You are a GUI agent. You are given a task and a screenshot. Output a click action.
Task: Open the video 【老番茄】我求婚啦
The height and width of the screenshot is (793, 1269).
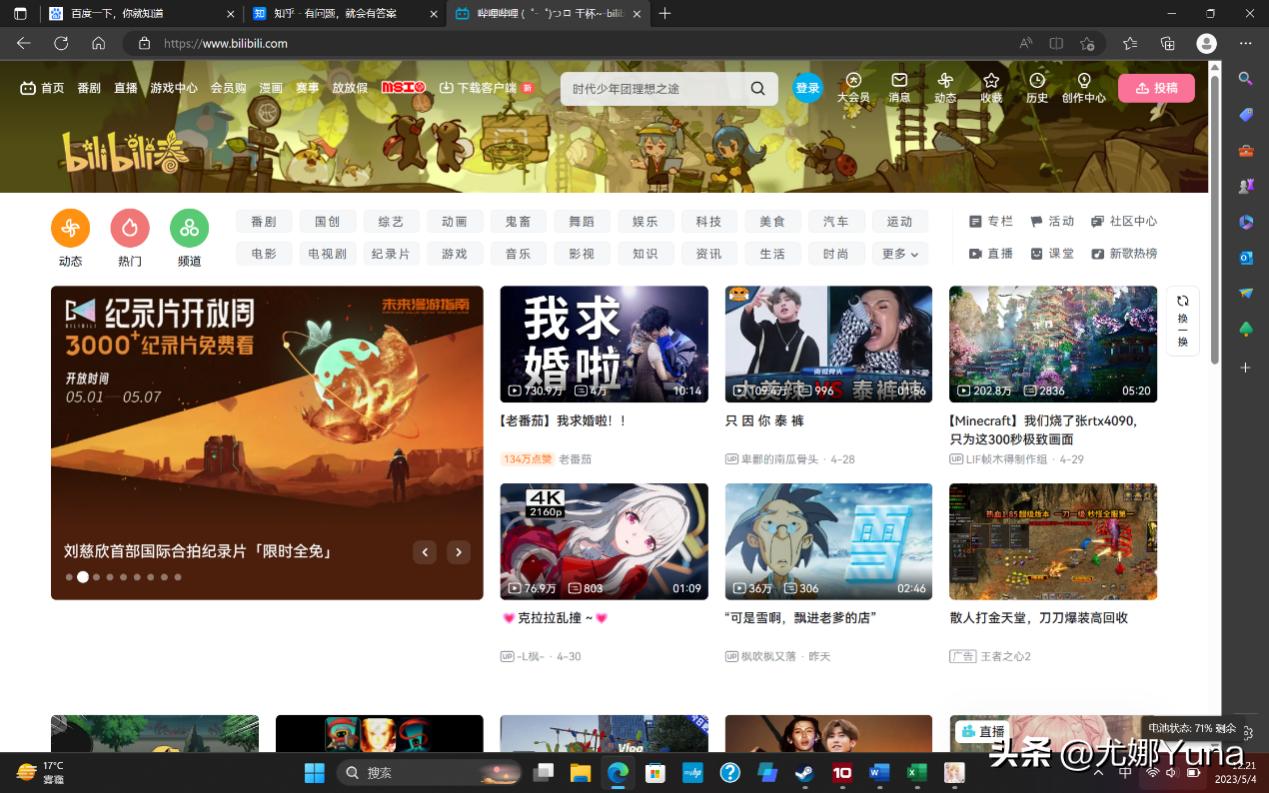coord(604,343)
